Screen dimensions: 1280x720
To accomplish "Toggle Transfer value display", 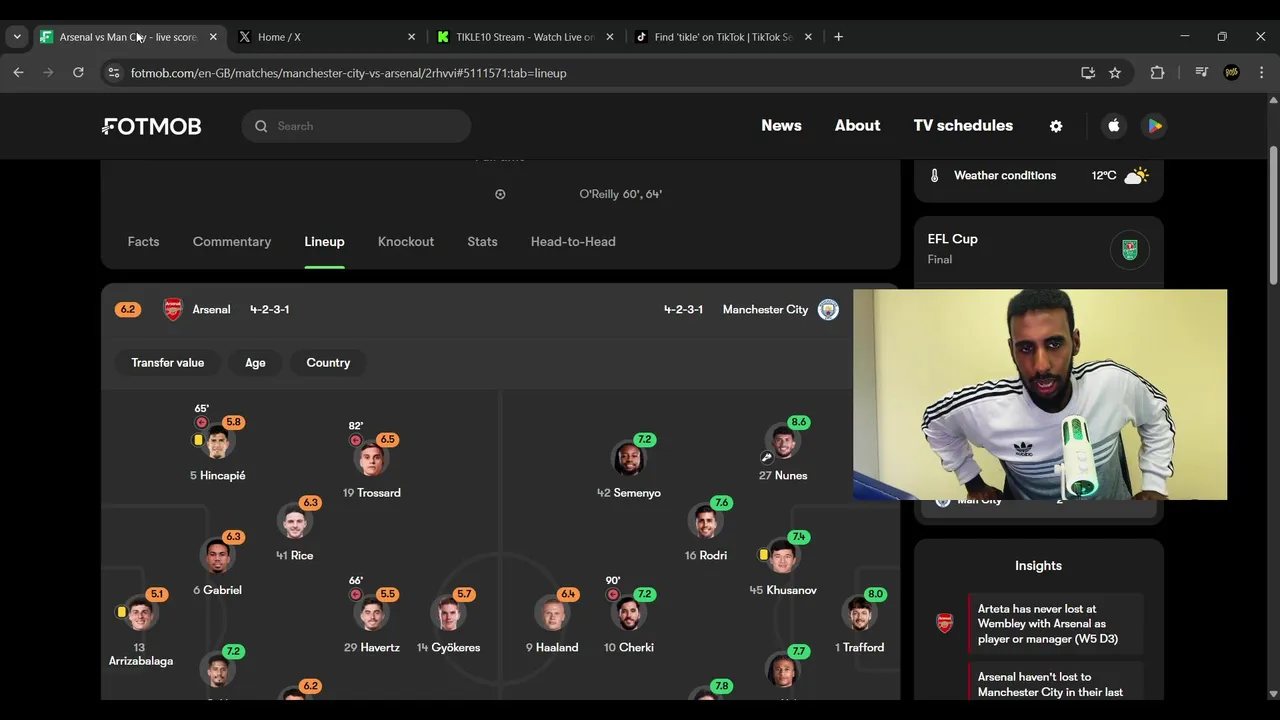I will click(x=168, y=363).
